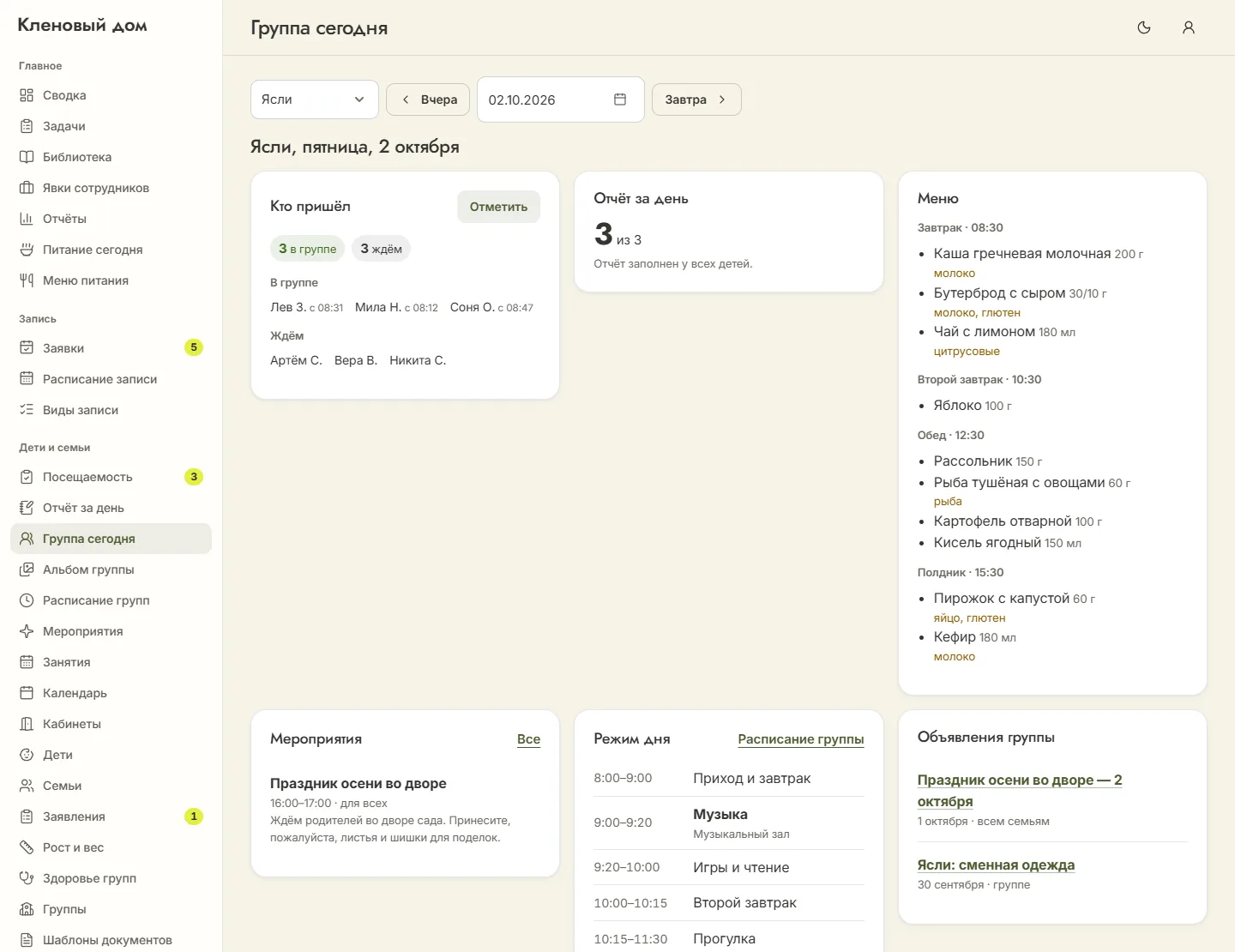The height and width of the screenshot is (952, 1235).
Task: Click the Питание сегодня bowl icon
Action: click(x=27, y=250)
